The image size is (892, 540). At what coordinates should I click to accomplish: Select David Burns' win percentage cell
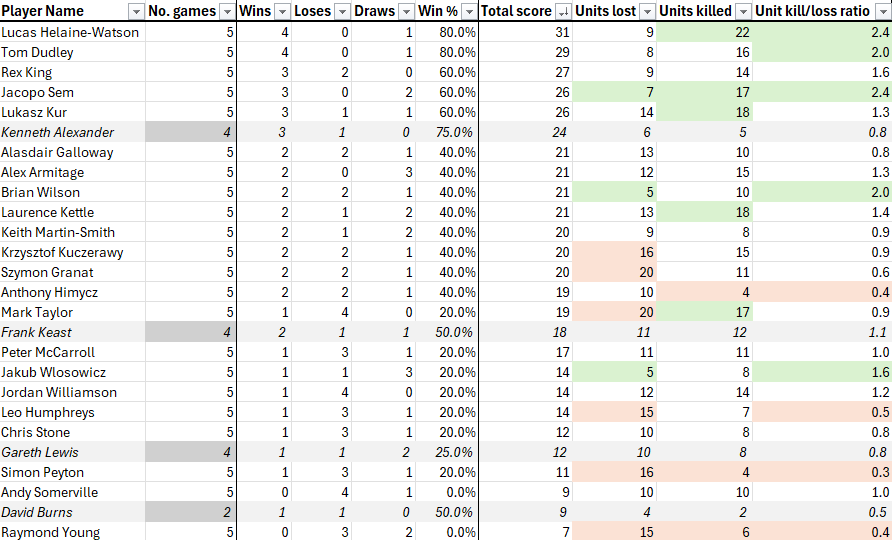447,512
